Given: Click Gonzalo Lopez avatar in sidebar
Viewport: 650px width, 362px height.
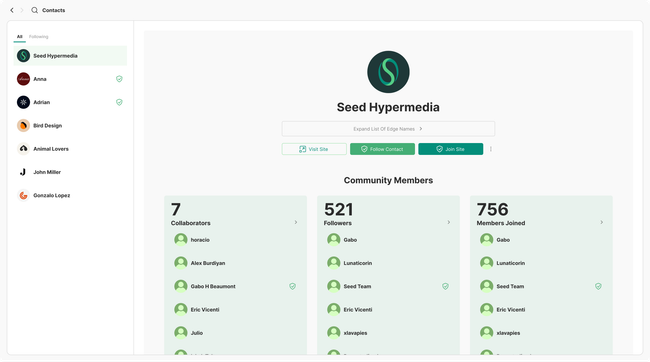Looking at the screenshot, I should coord(23,195).
